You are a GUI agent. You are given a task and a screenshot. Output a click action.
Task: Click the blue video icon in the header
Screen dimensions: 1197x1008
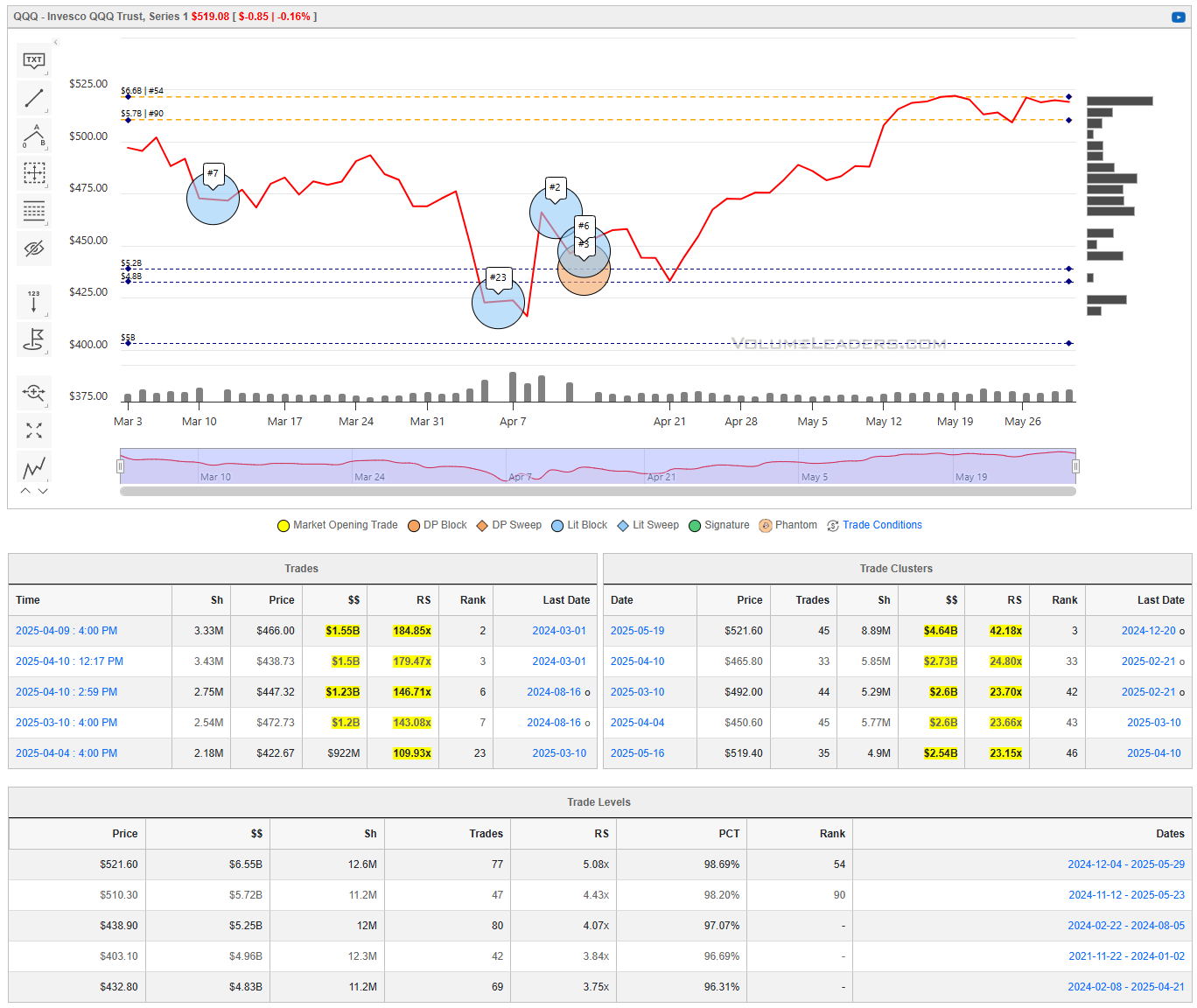(1178, 17)
